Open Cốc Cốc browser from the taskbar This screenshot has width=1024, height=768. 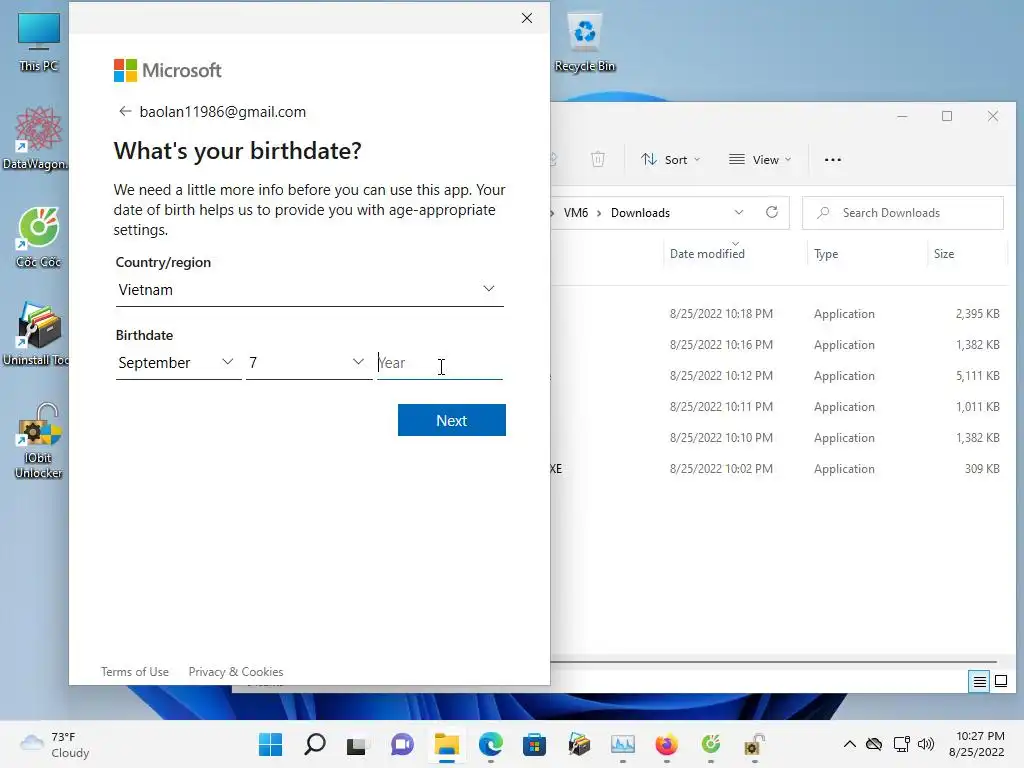point(711,744)
